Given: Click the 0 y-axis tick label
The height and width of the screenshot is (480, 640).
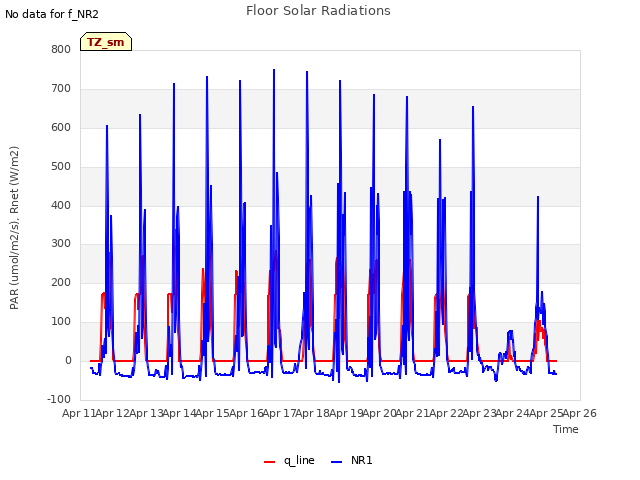Looking at the screenshot, I should (x=68, y=361).
